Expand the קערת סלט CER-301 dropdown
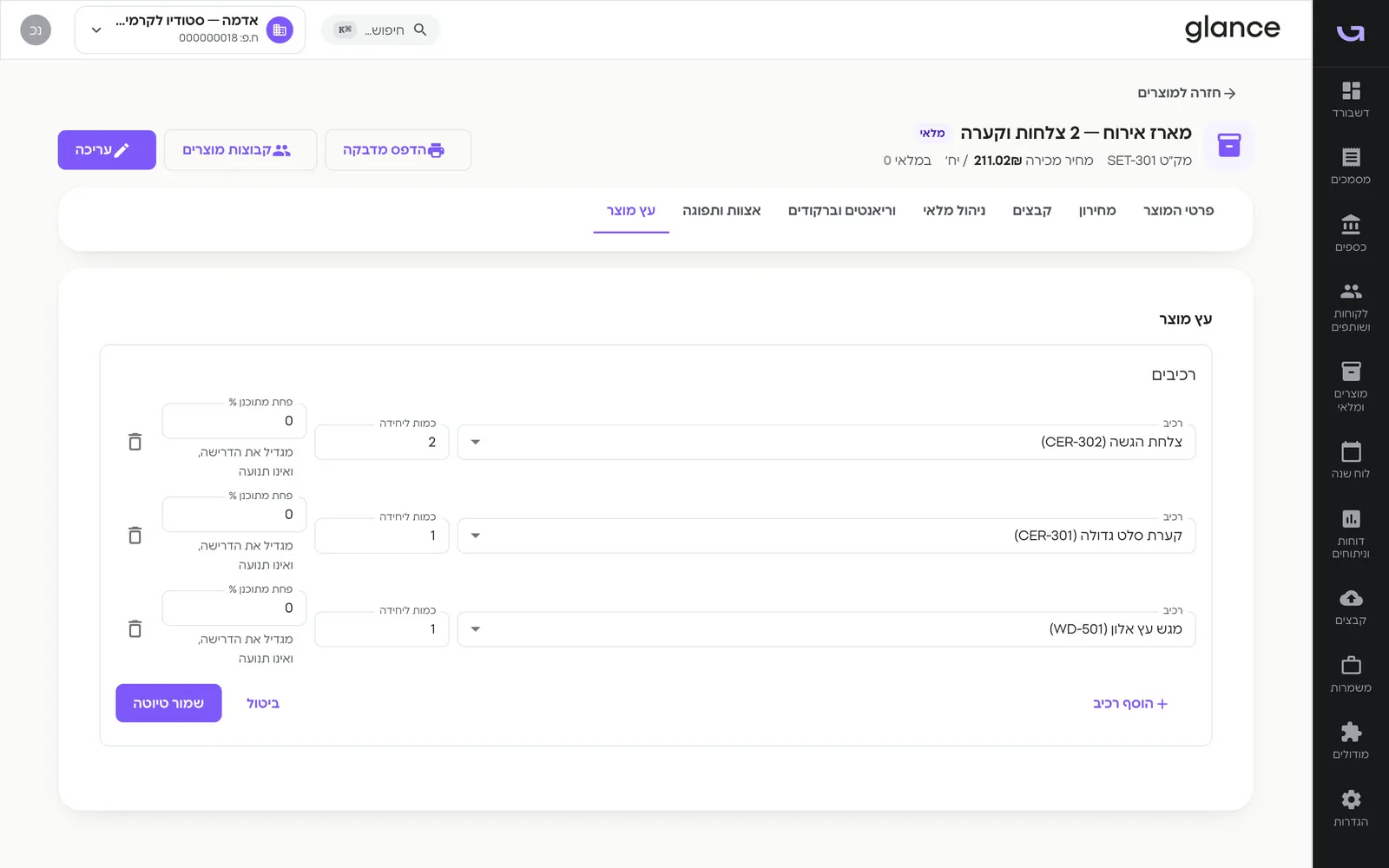This screenshot has width=1389, height=868. [x=476, y=536]
